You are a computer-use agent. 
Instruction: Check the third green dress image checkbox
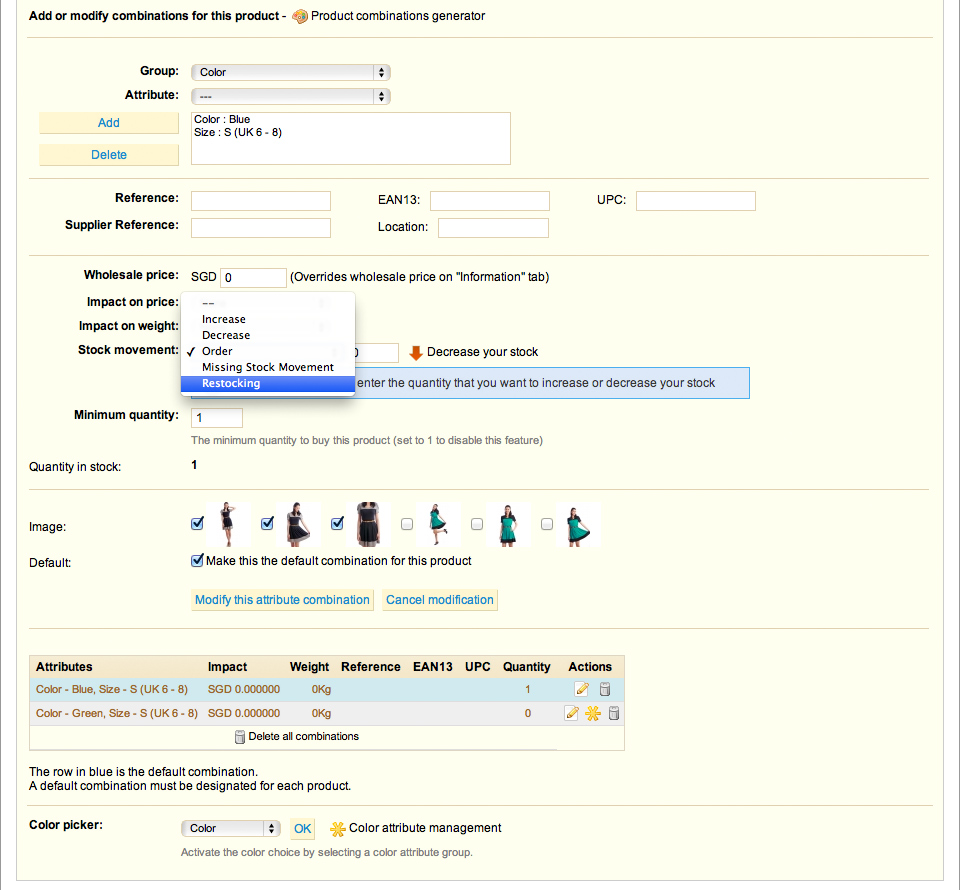[x=547, y=524]
